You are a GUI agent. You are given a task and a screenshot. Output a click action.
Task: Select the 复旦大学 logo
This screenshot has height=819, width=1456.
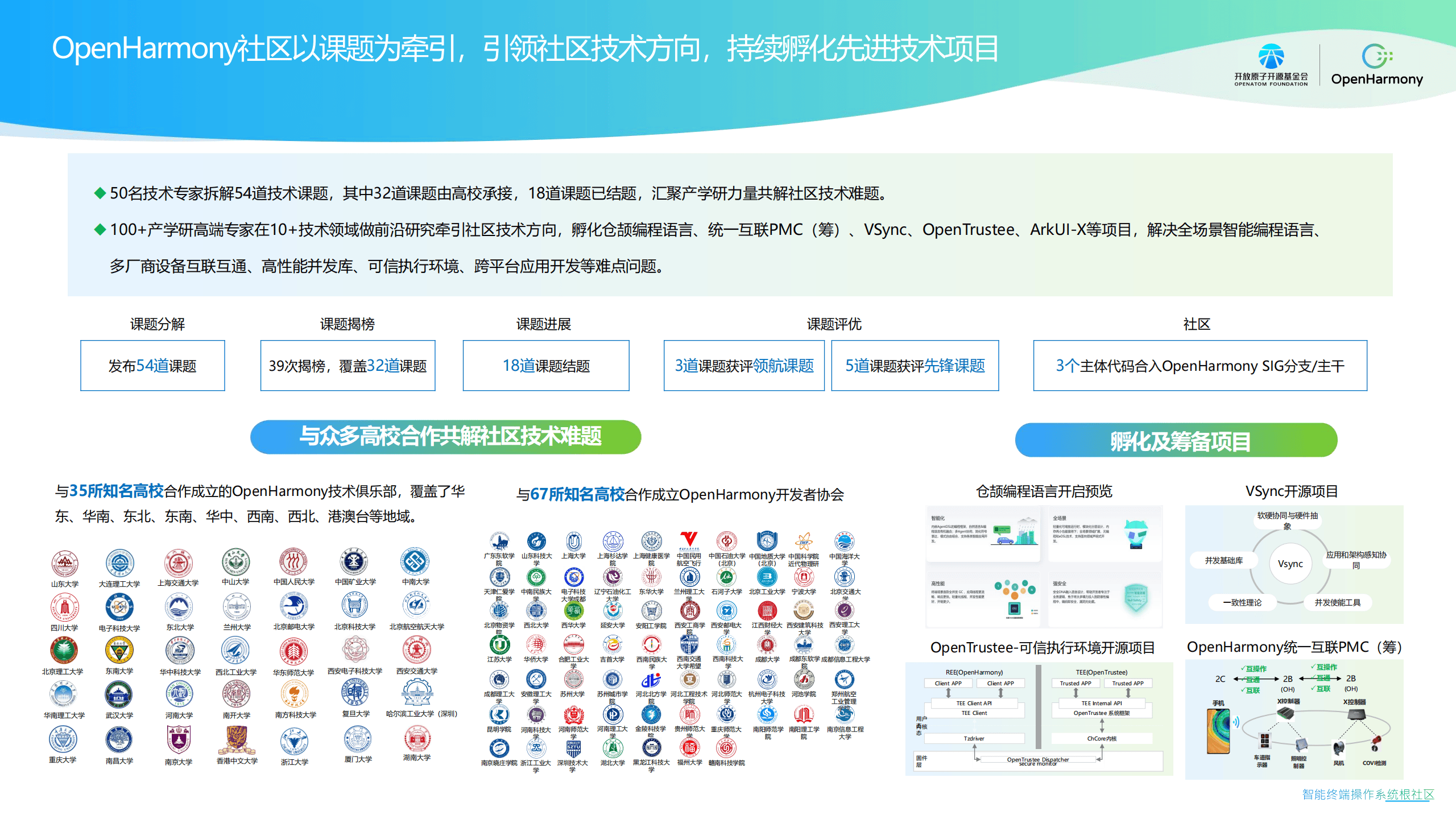356,693
